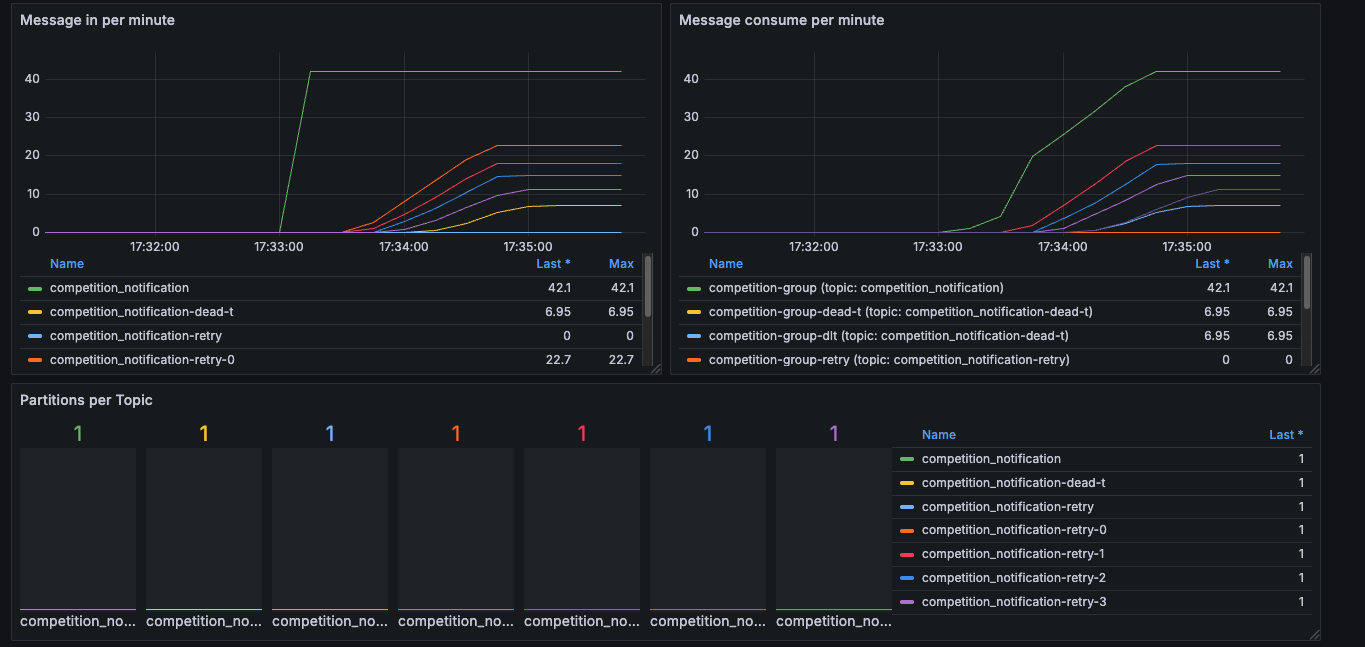This screenshot has height=647, width=1365.
Task: Toggle competition_notification-retry-0 series in Message in legend
Action: click(x=142, y=360)
